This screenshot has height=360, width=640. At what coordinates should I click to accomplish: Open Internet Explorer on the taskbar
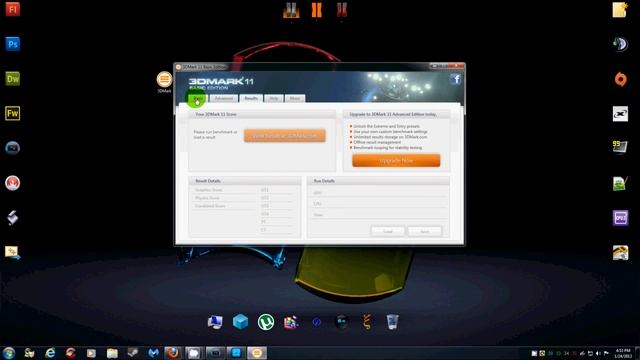point(50,353)
